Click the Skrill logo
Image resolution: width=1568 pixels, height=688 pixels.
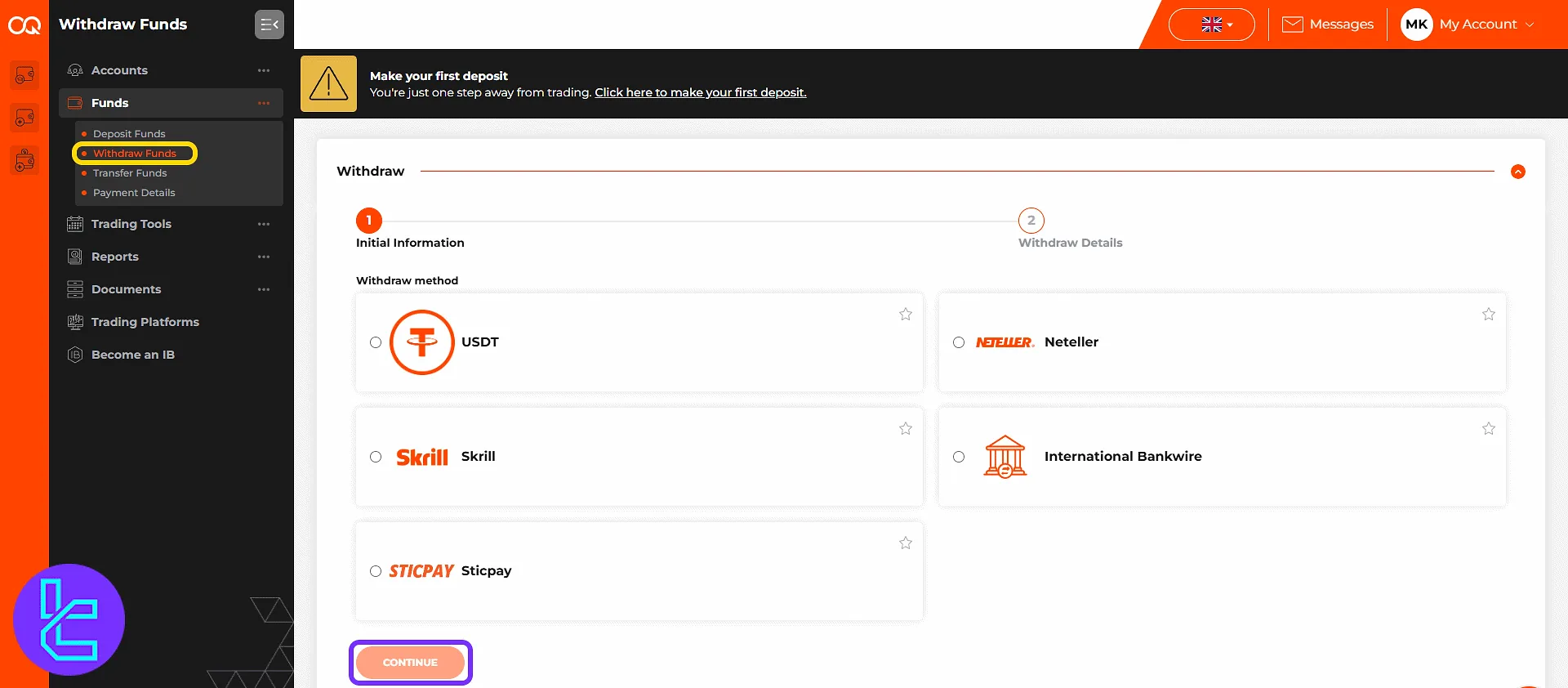[x=422, y=457]
